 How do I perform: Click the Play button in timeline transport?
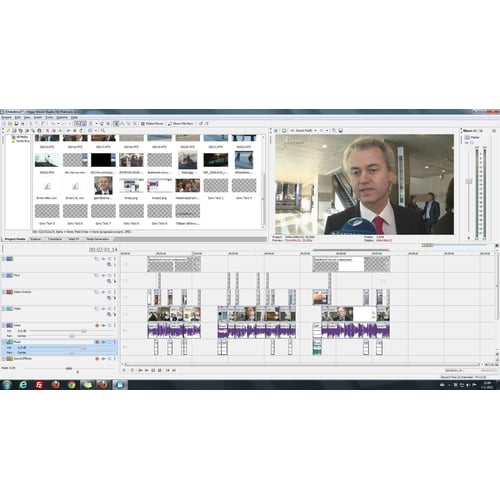tap(147, 370)
